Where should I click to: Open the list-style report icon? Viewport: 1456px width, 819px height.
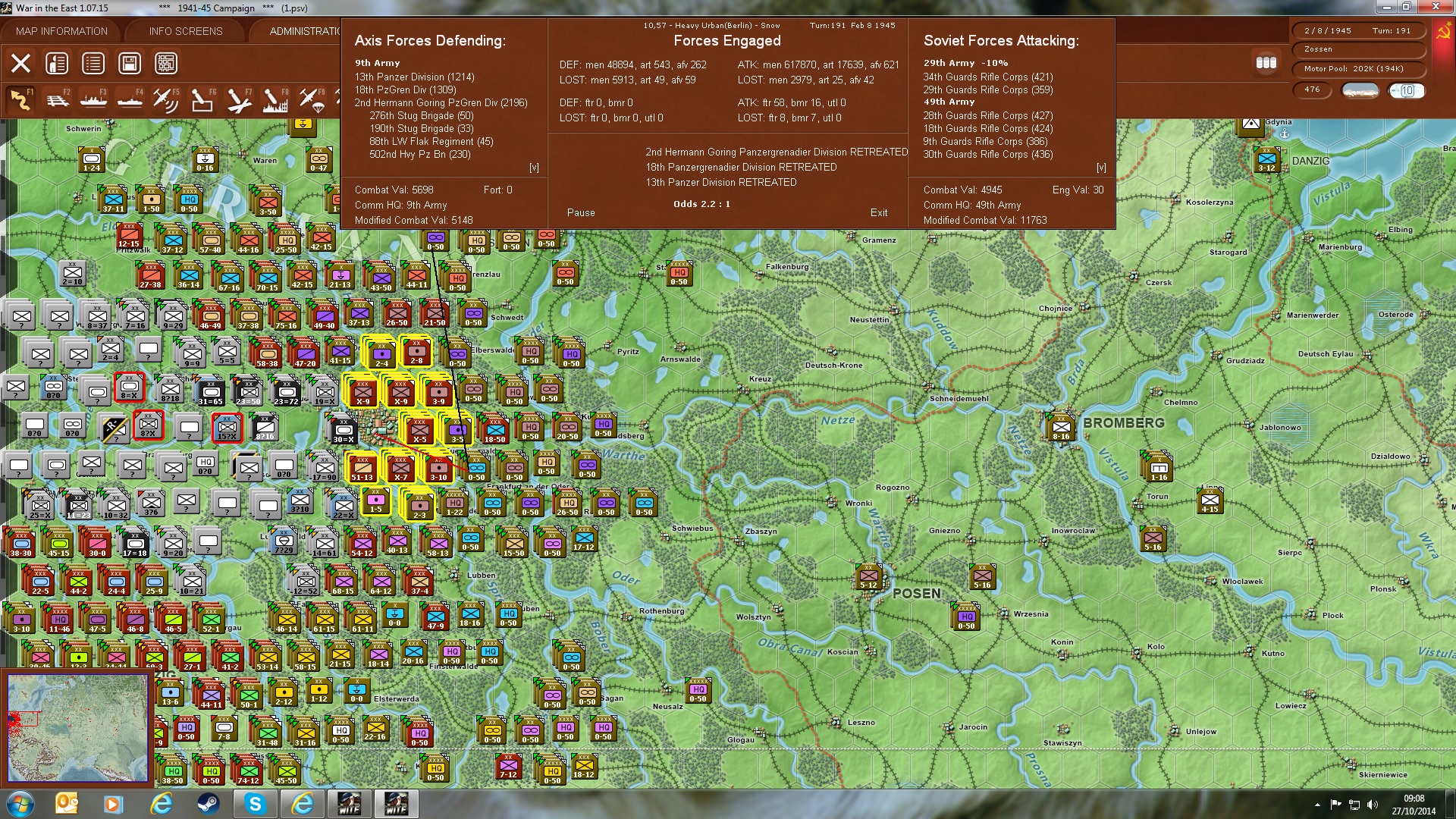pos(93,63)
